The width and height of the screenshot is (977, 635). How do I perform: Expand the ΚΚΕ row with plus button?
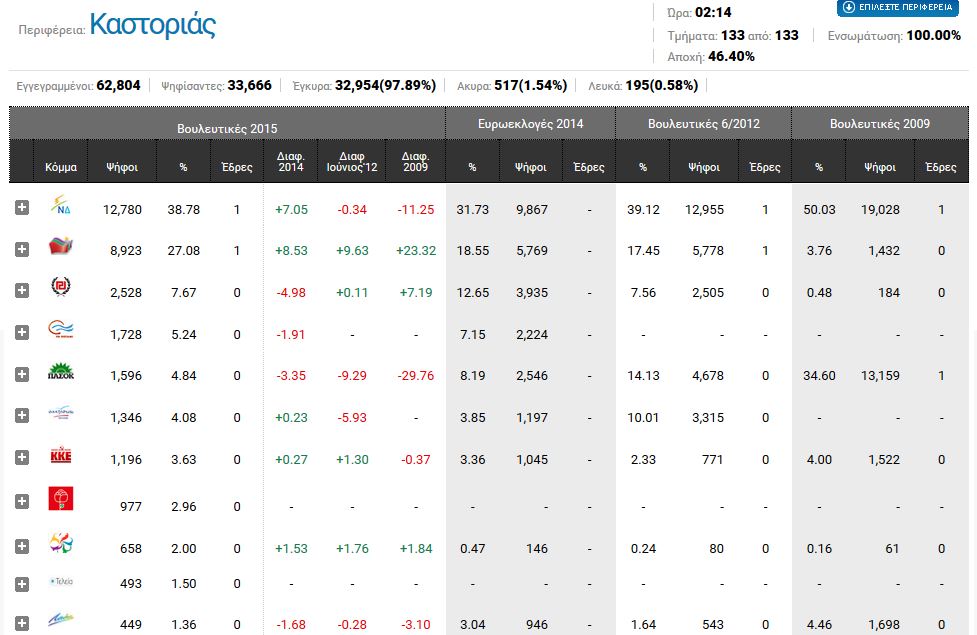coord(22,457)
